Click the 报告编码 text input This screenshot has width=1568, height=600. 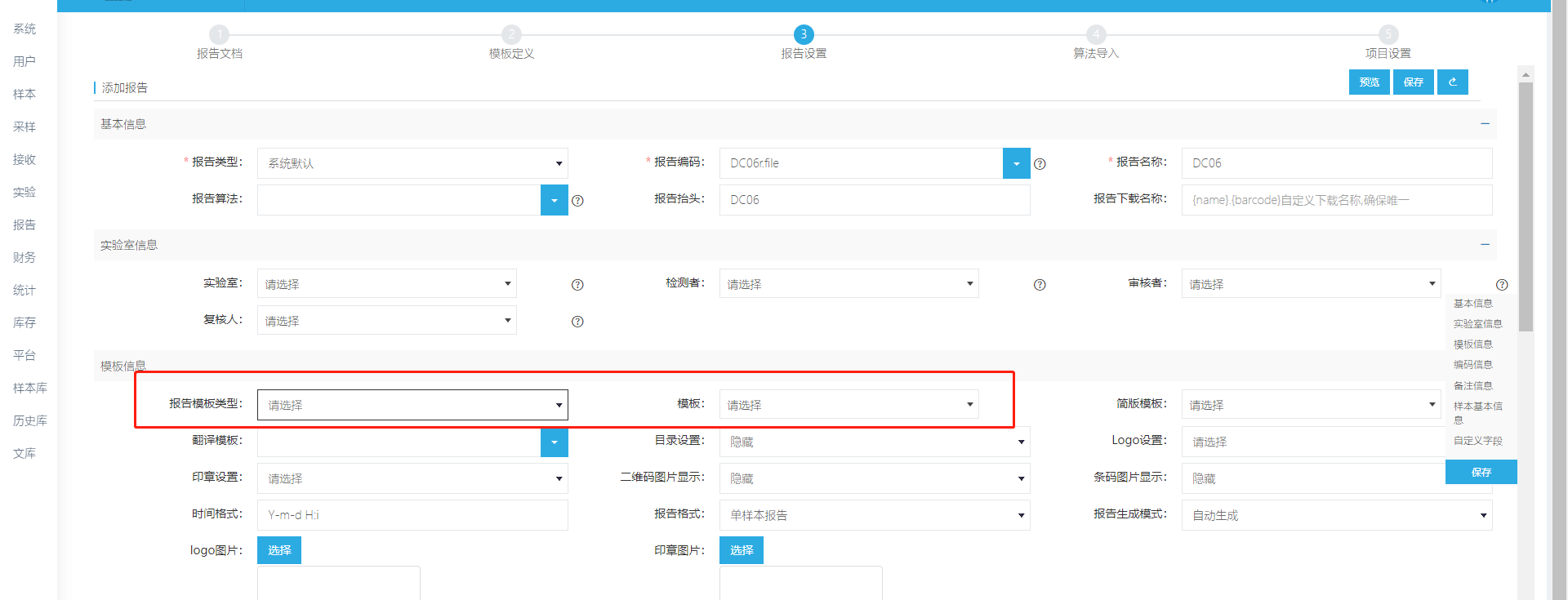[x=861, y=163]
